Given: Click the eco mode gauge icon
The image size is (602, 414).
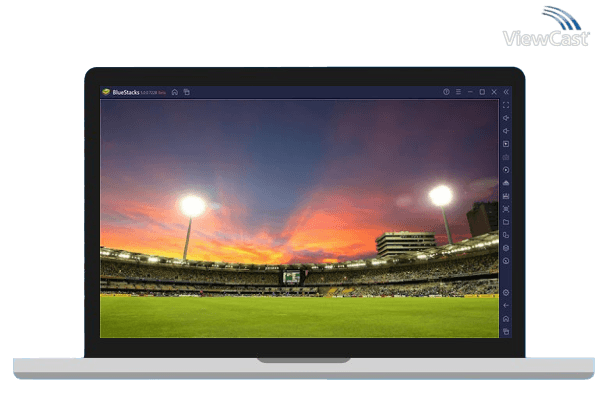Looking at the screenshot, I should pos(506,261).
